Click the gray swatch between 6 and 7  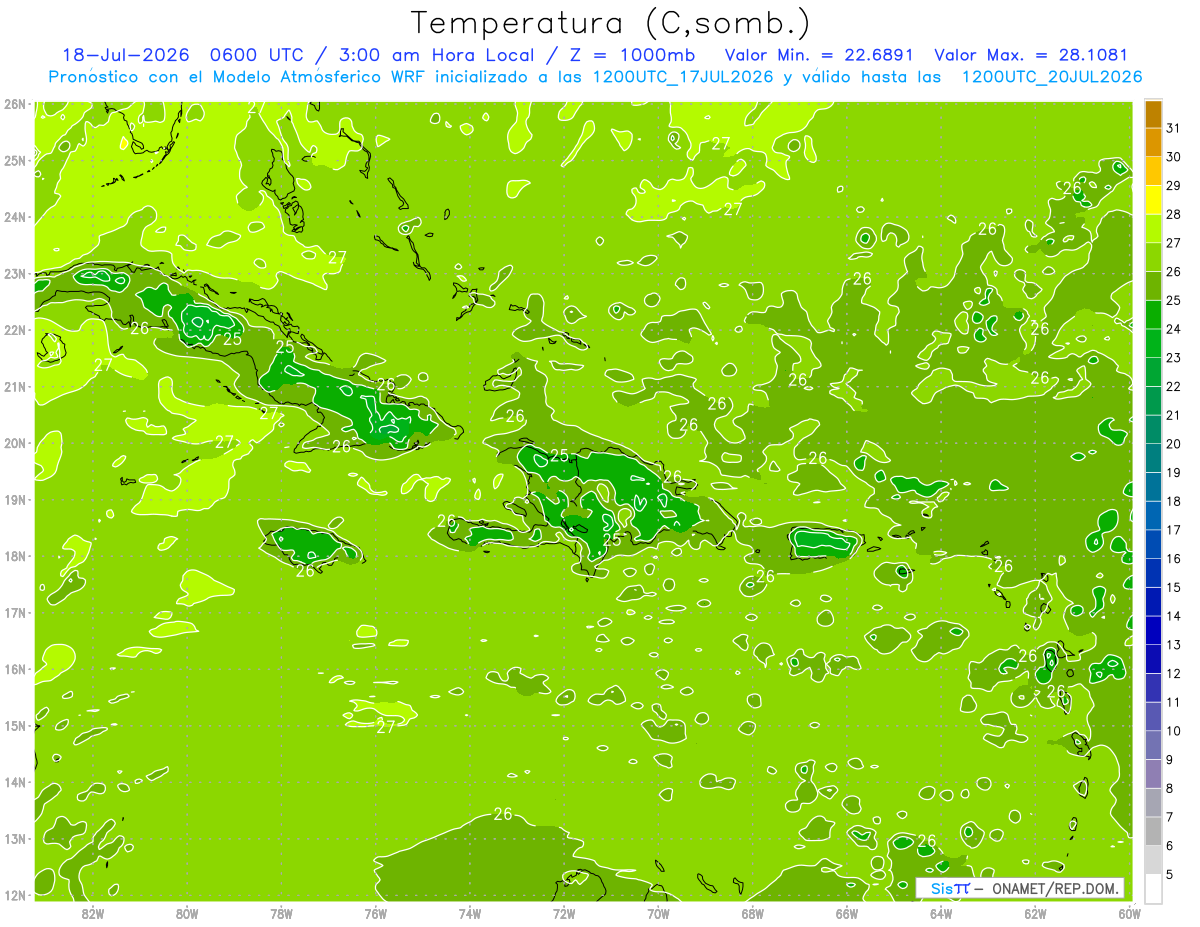(x=1153, y=831)
